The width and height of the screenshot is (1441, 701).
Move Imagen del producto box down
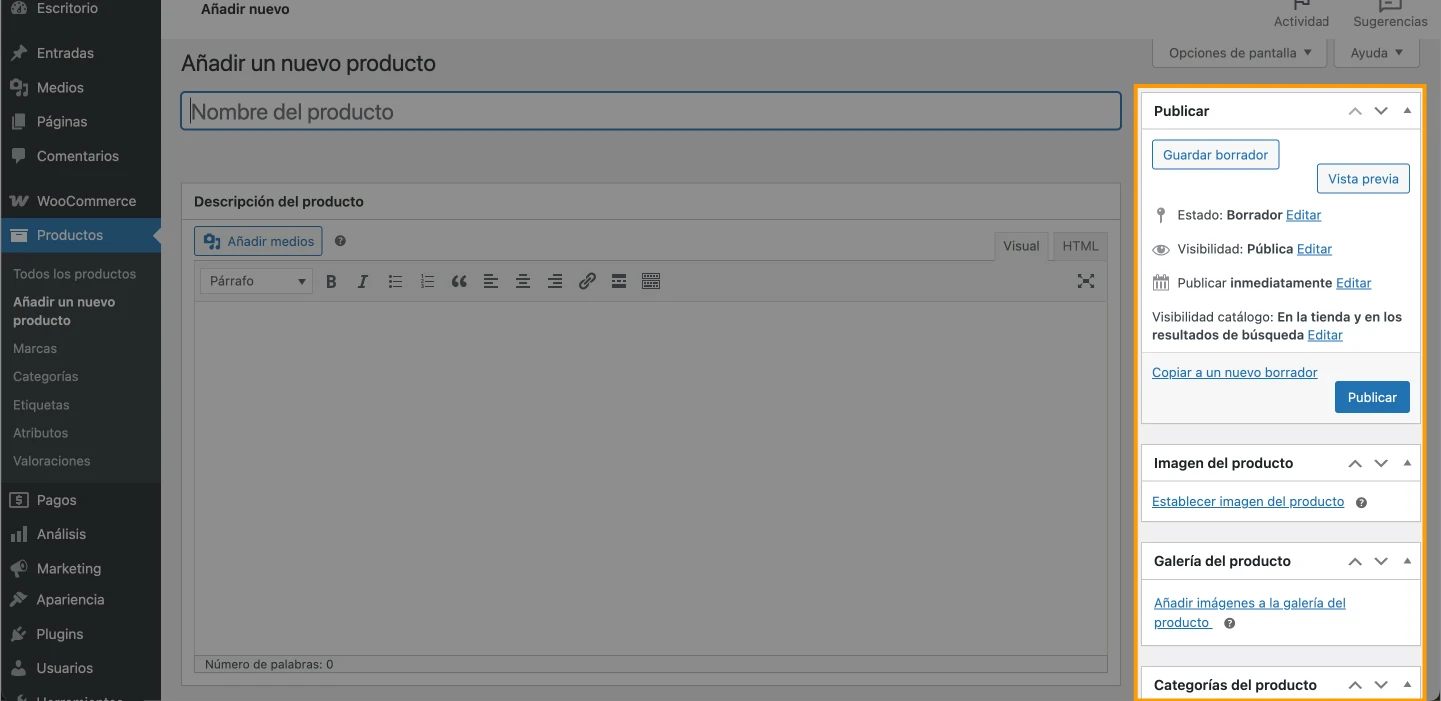pyautogui.click(x=1381, y=463)
